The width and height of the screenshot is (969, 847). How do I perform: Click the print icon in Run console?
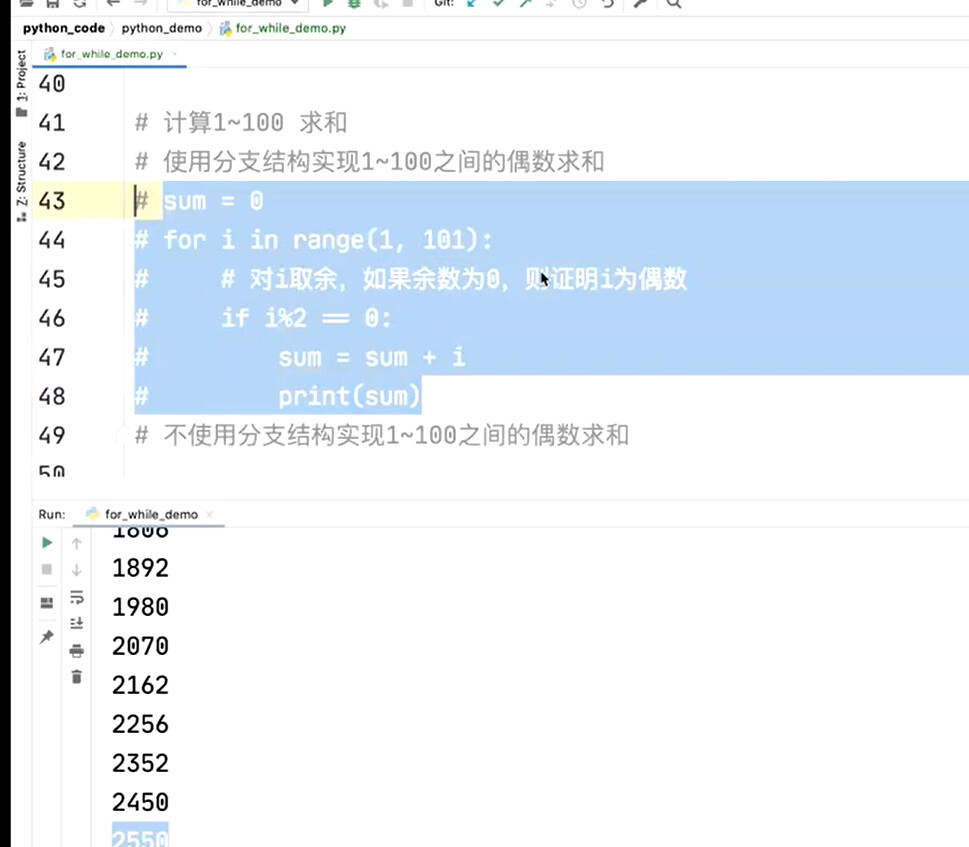pos(77,651)
